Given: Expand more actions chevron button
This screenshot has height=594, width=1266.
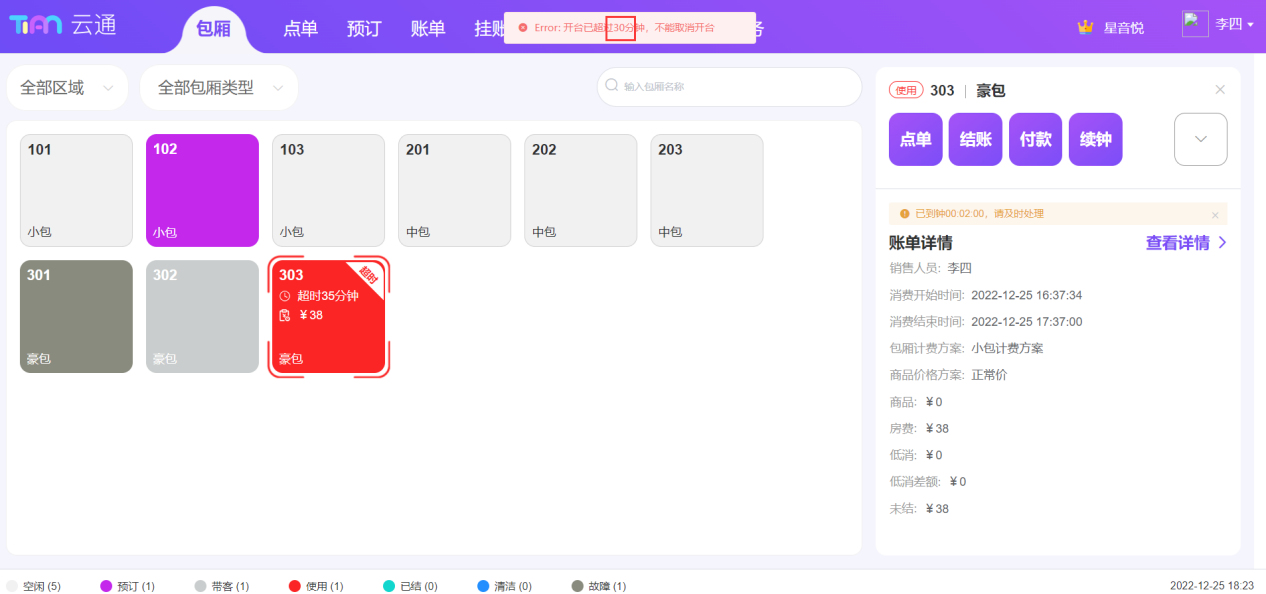Looking at the screenshot, I should (1200, 139).
